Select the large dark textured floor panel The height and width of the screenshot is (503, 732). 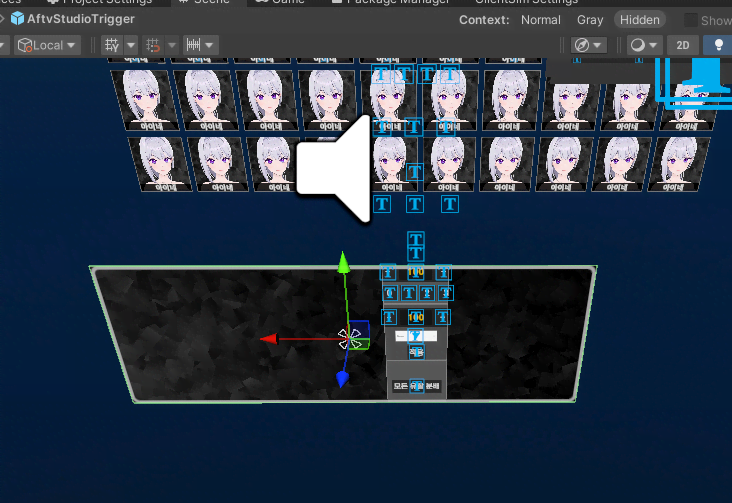point(343,334)
